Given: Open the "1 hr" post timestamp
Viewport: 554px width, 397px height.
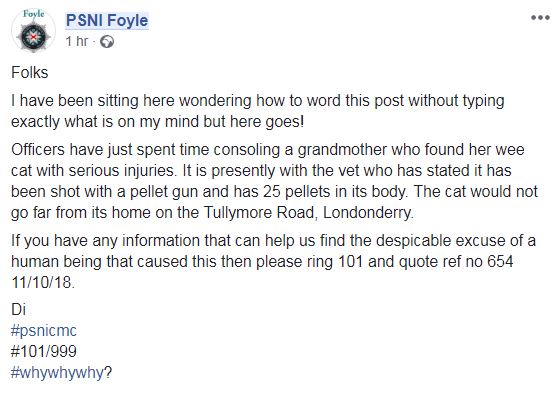Looking at the screenshot, I should (x=77, y=41).
